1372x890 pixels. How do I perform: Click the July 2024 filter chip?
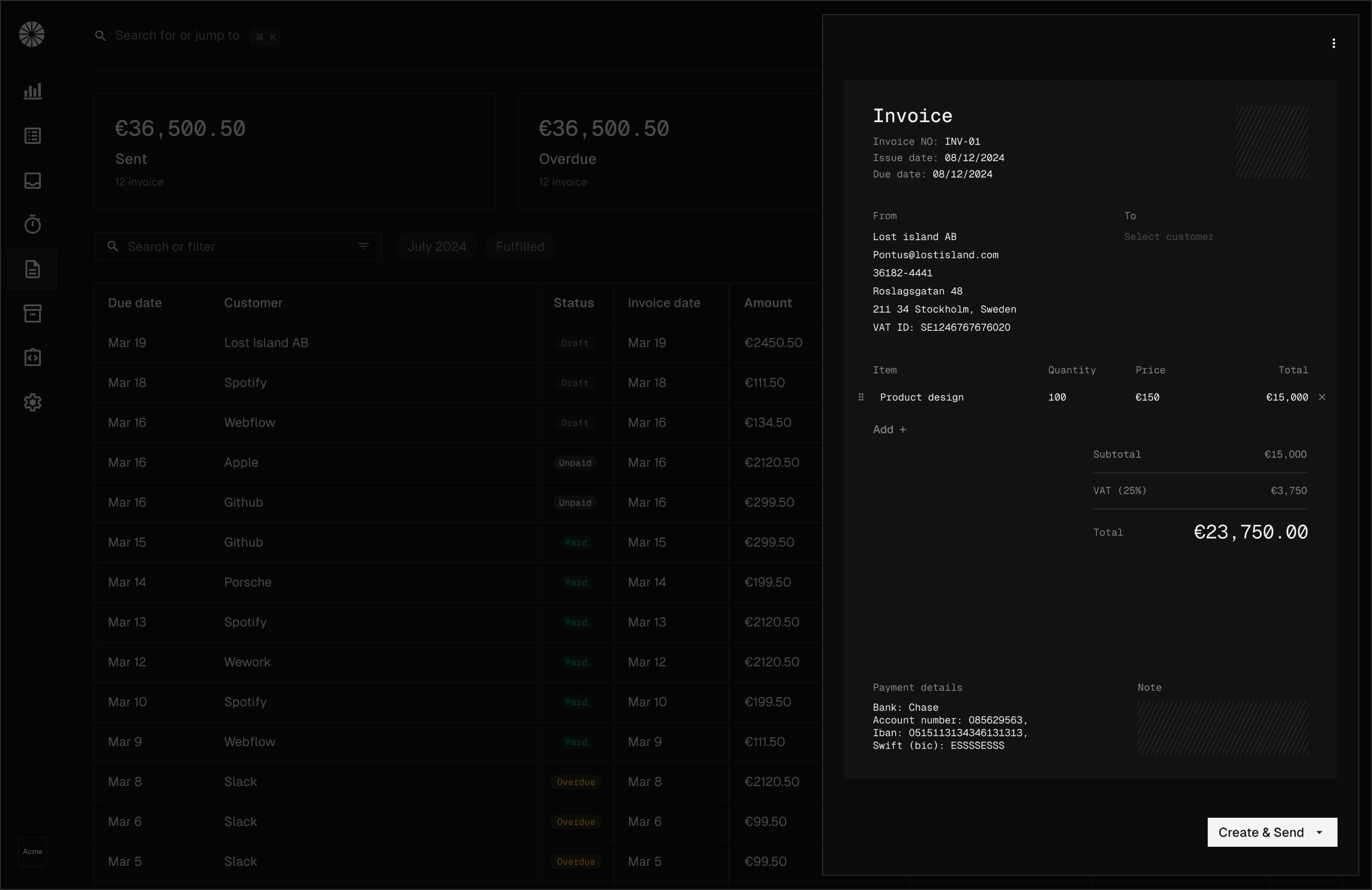436,246
